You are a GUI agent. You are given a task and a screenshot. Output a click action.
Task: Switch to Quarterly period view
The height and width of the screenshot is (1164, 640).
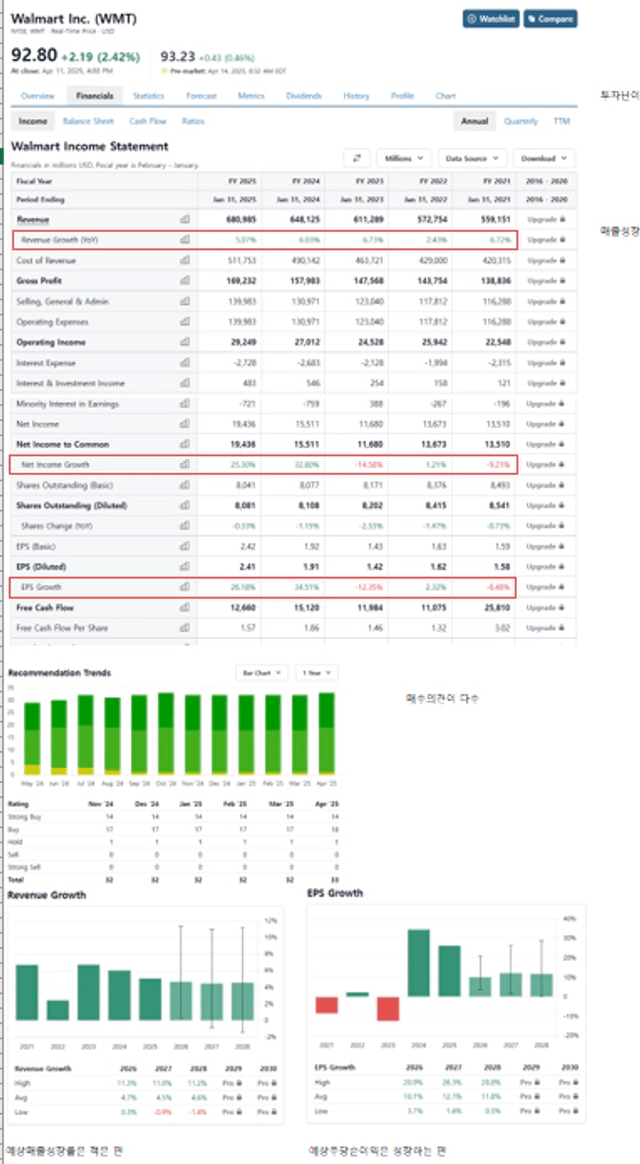520,121
